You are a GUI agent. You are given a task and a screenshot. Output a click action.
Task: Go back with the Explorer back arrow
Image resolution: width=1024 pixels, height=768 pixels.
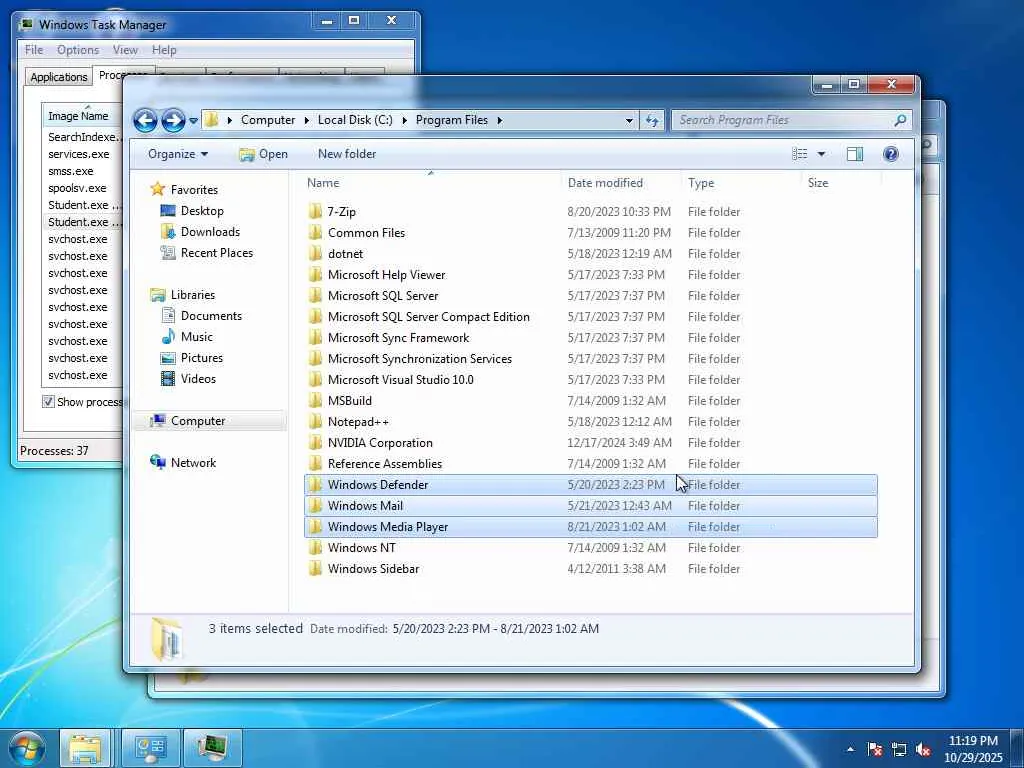pos(145,120)
